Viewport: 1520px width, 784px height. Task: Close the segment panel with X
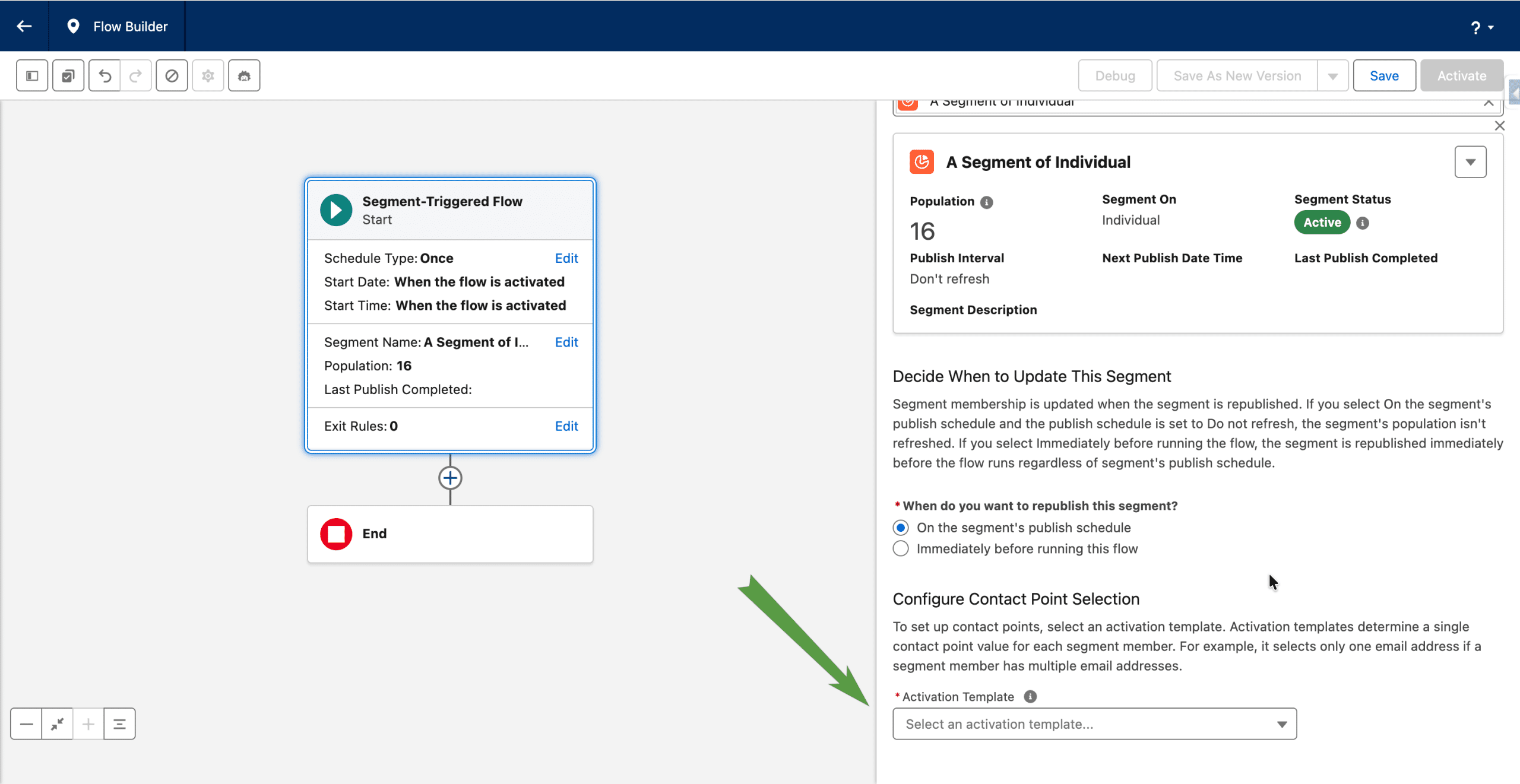(1500, 126)
